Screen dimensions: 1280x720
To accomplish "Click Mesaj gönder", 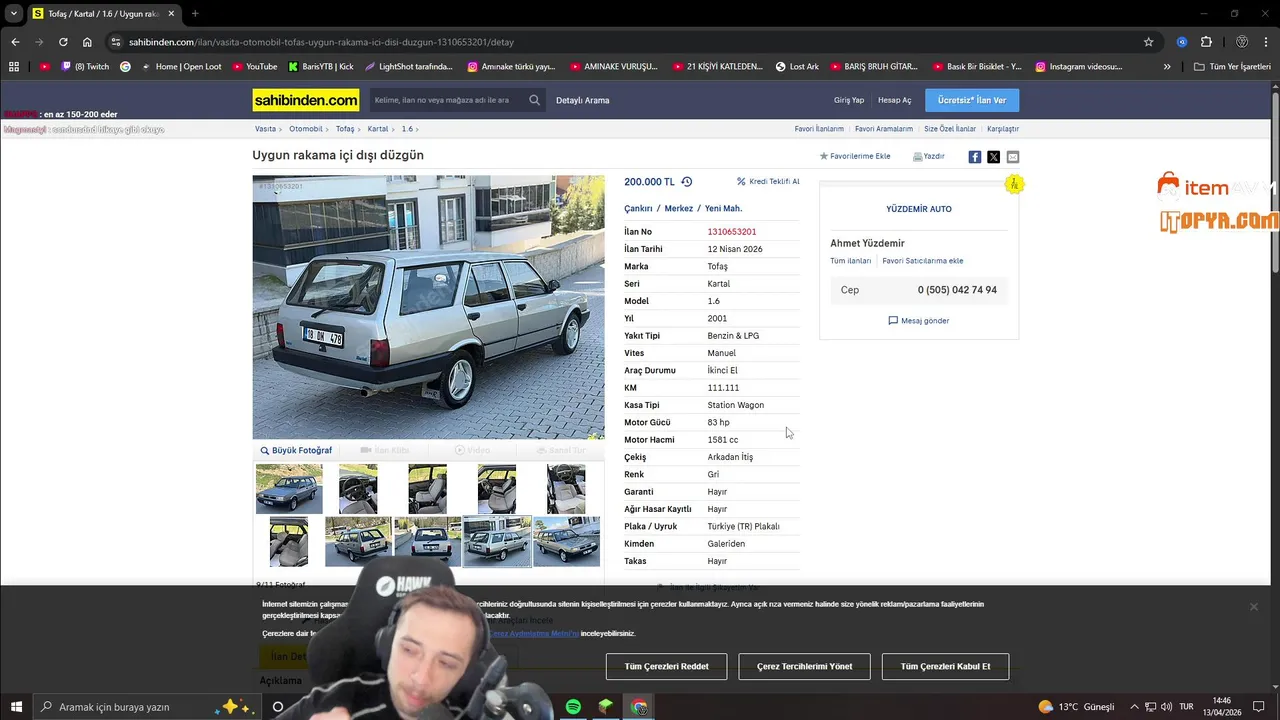I will (919, 321).
